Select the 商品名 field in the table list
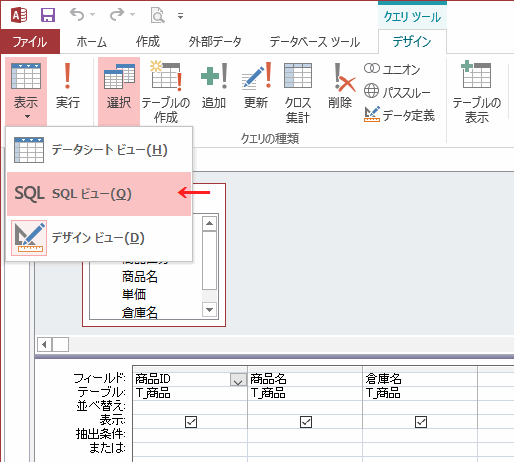This screenshot has width=514, height=462. click(x=140, y=277)
